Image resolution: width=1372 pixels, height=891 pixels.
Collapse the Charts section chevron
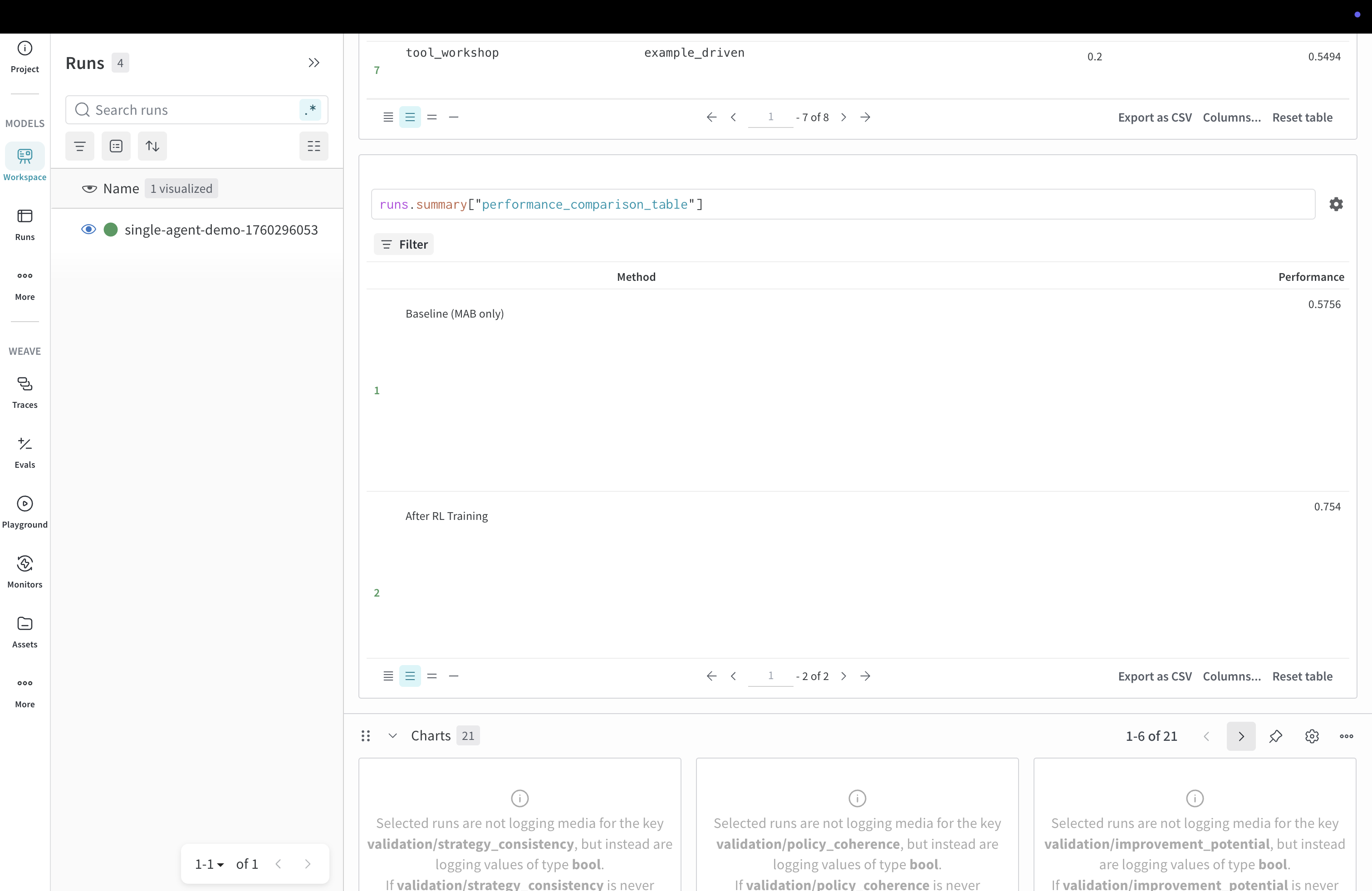(x=392, y=736)
